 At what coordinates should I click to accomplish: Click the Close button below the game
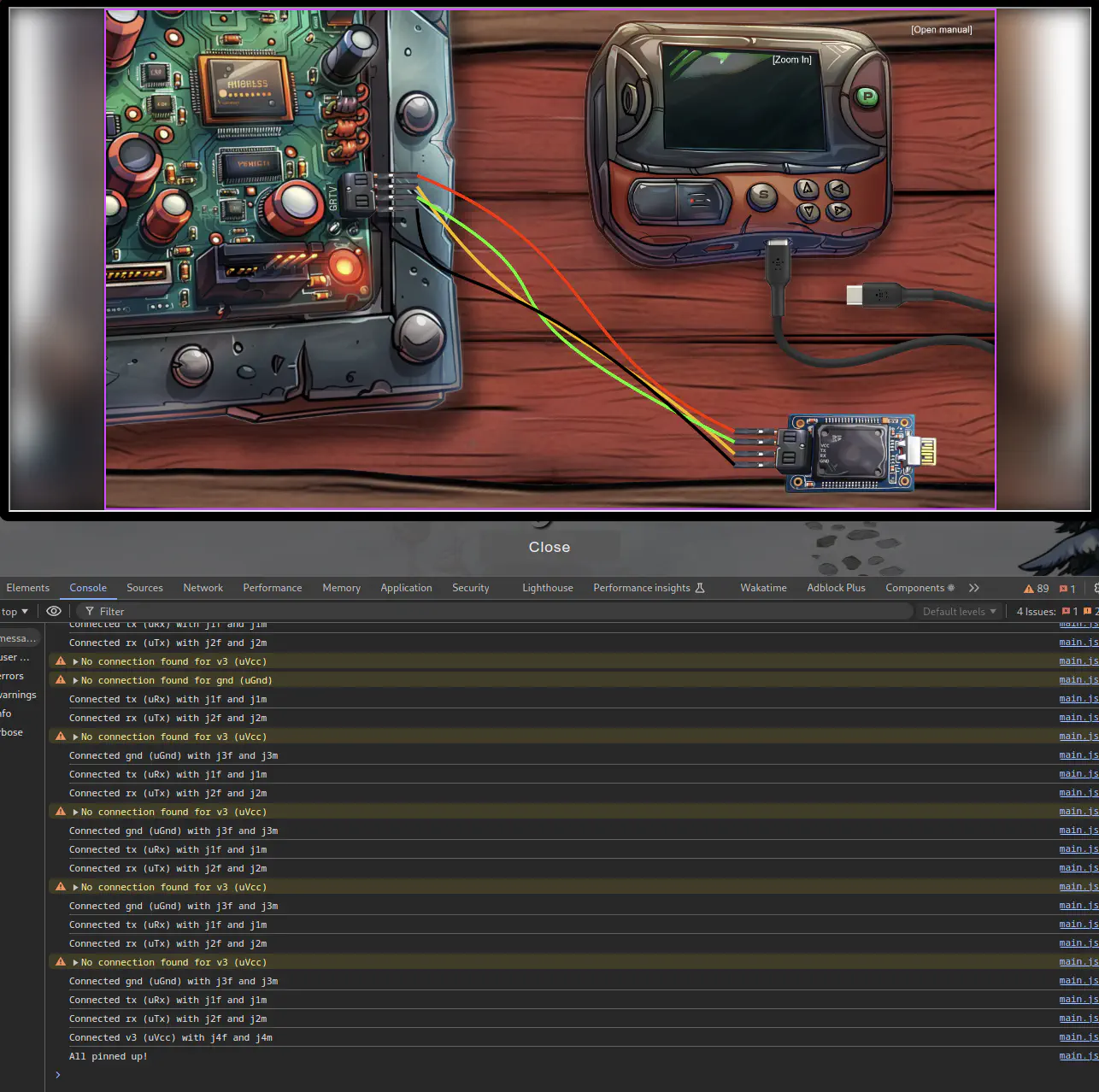pos(549,547)
